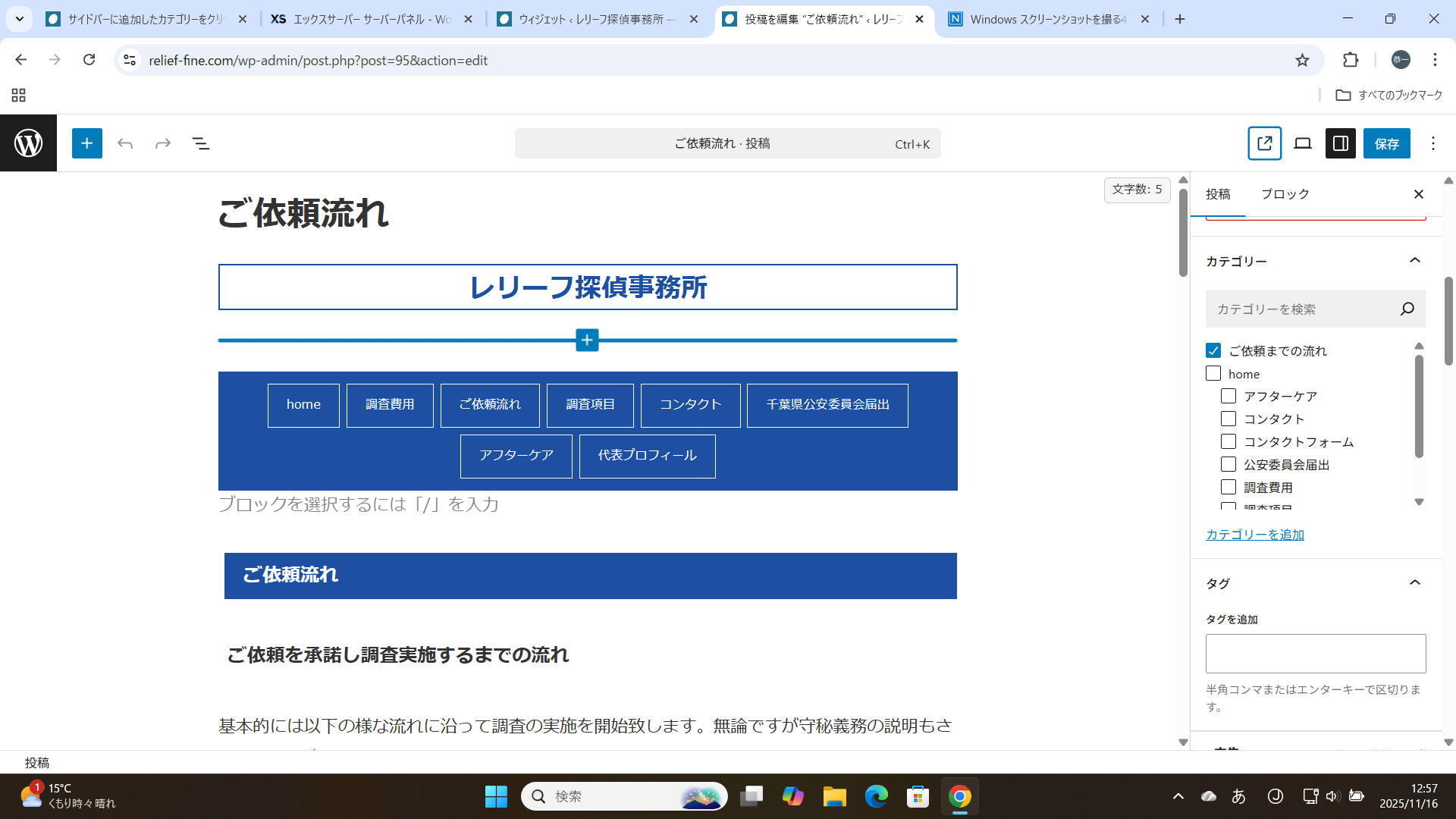This screenshot has height=819, width=1456.
Task: Collapse the タグ panel chevron
Action: pyautogui.click(x=1414, y=582)
